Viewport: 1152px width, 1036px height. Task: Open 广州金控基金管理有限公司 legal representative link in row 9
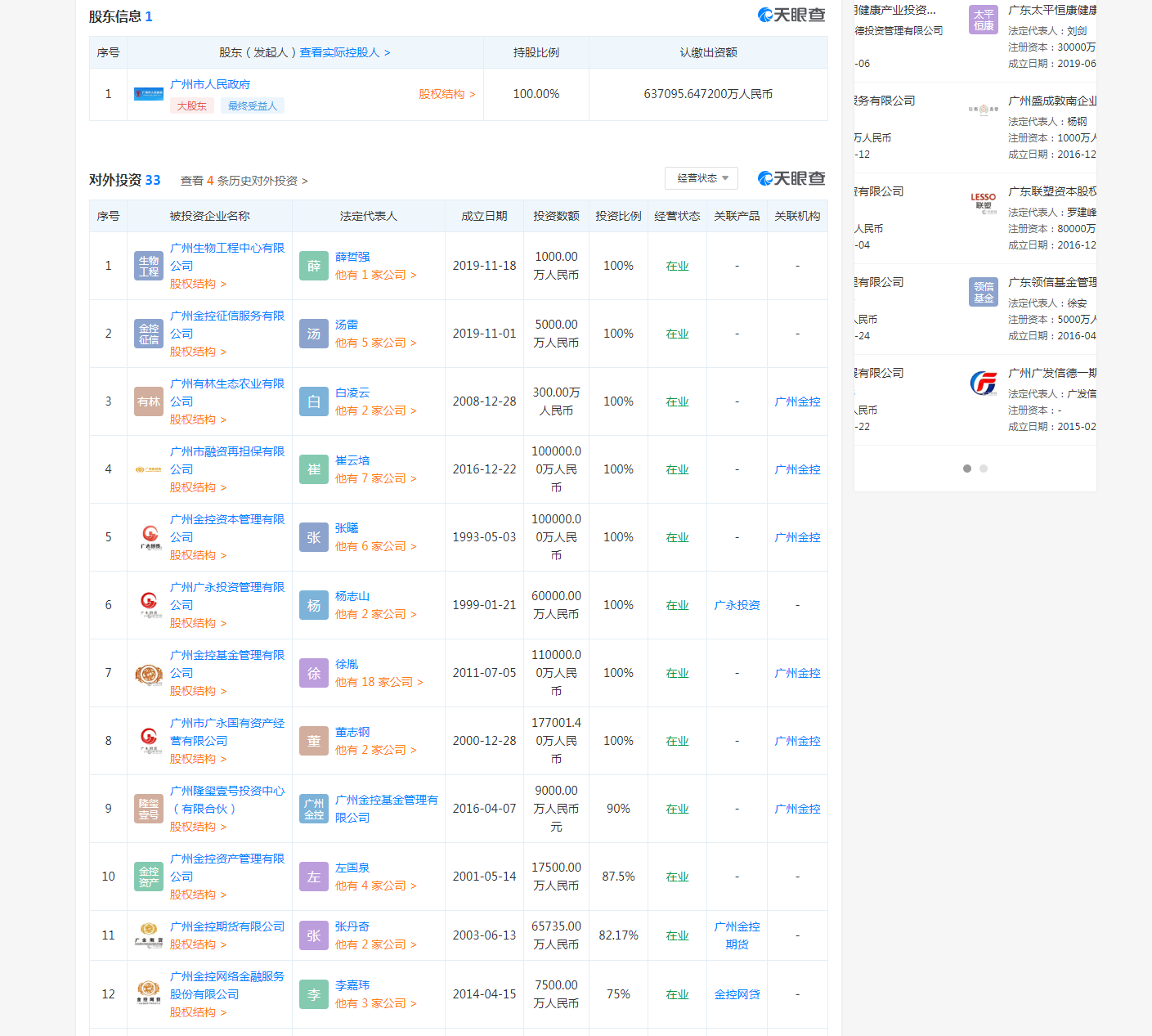pyautogui.click(x=387, y=809)
